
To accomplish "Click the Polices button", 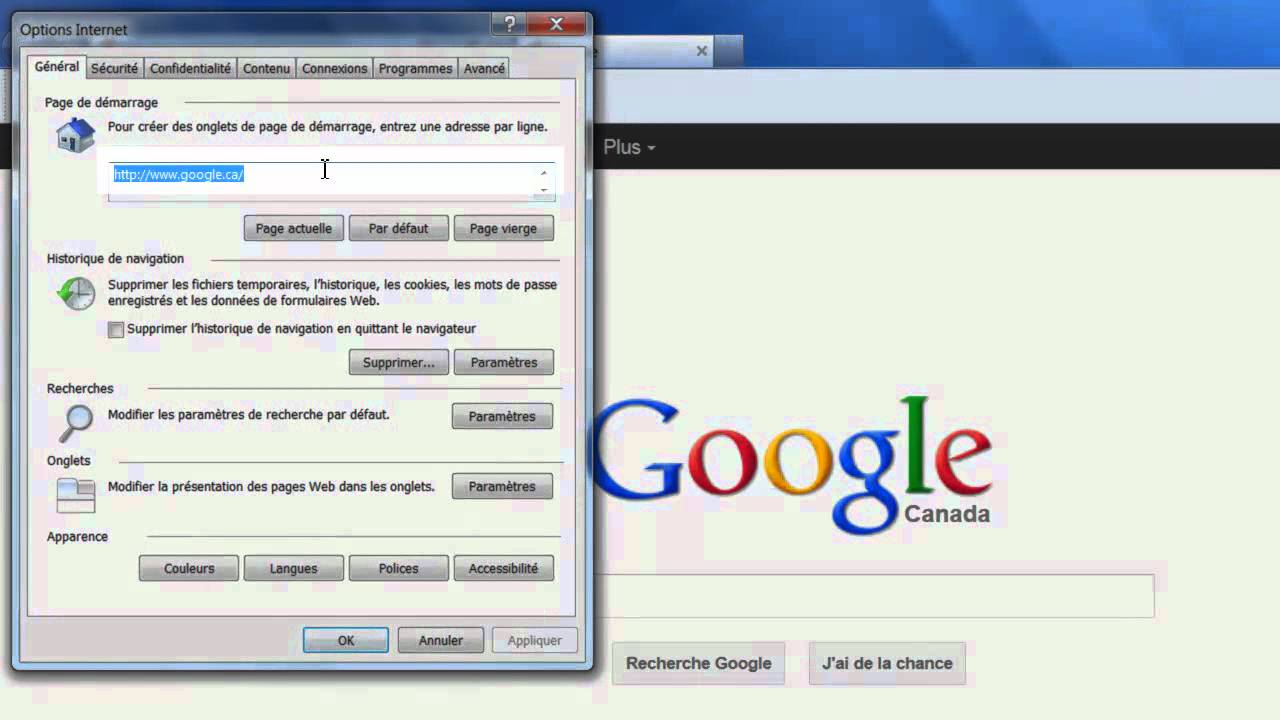I will (x=398, y=568).
